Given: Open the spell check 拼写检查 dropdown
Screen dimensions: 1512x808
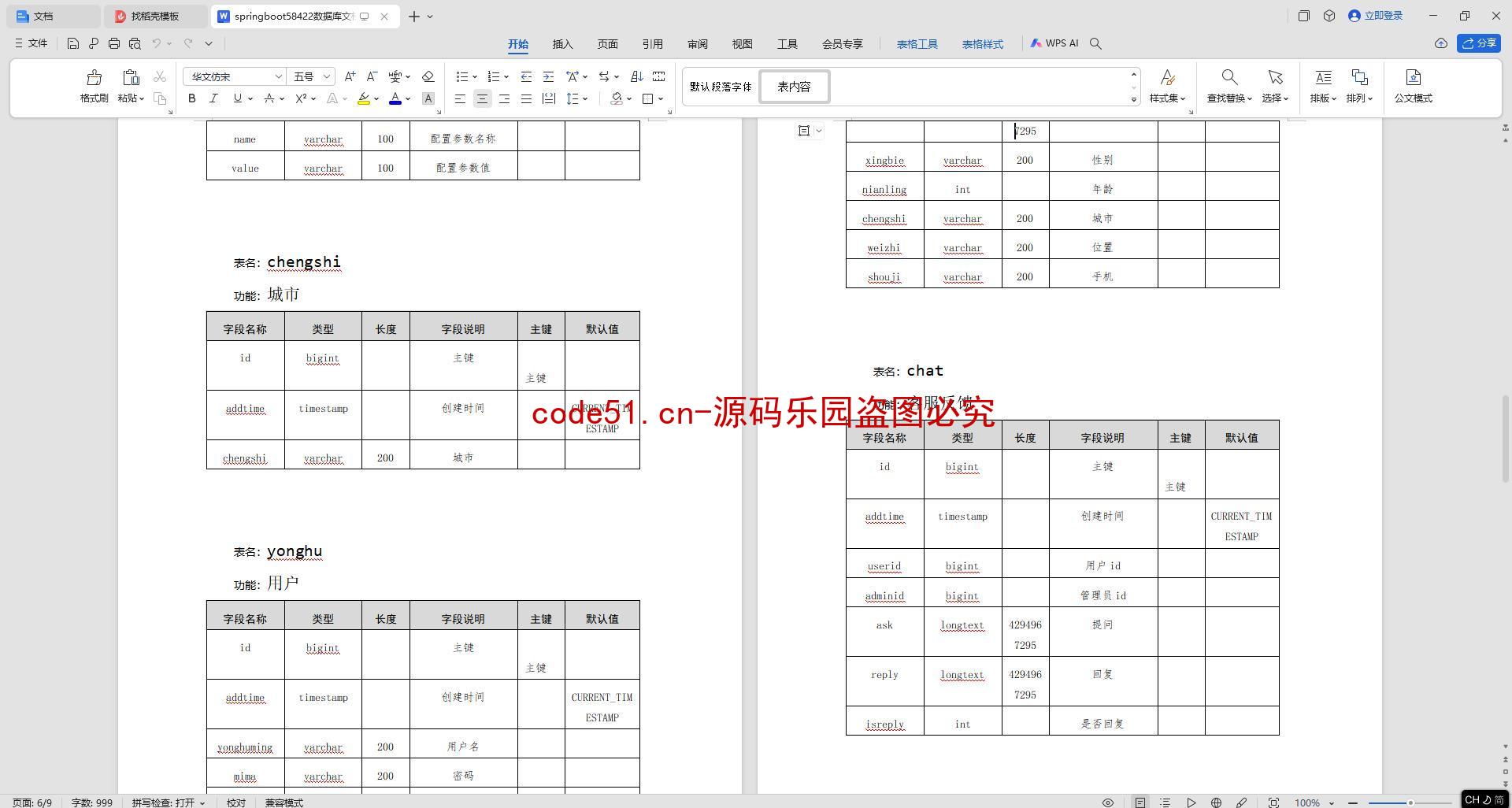Looking at the screenshot, I should click(x=169, y=802).
